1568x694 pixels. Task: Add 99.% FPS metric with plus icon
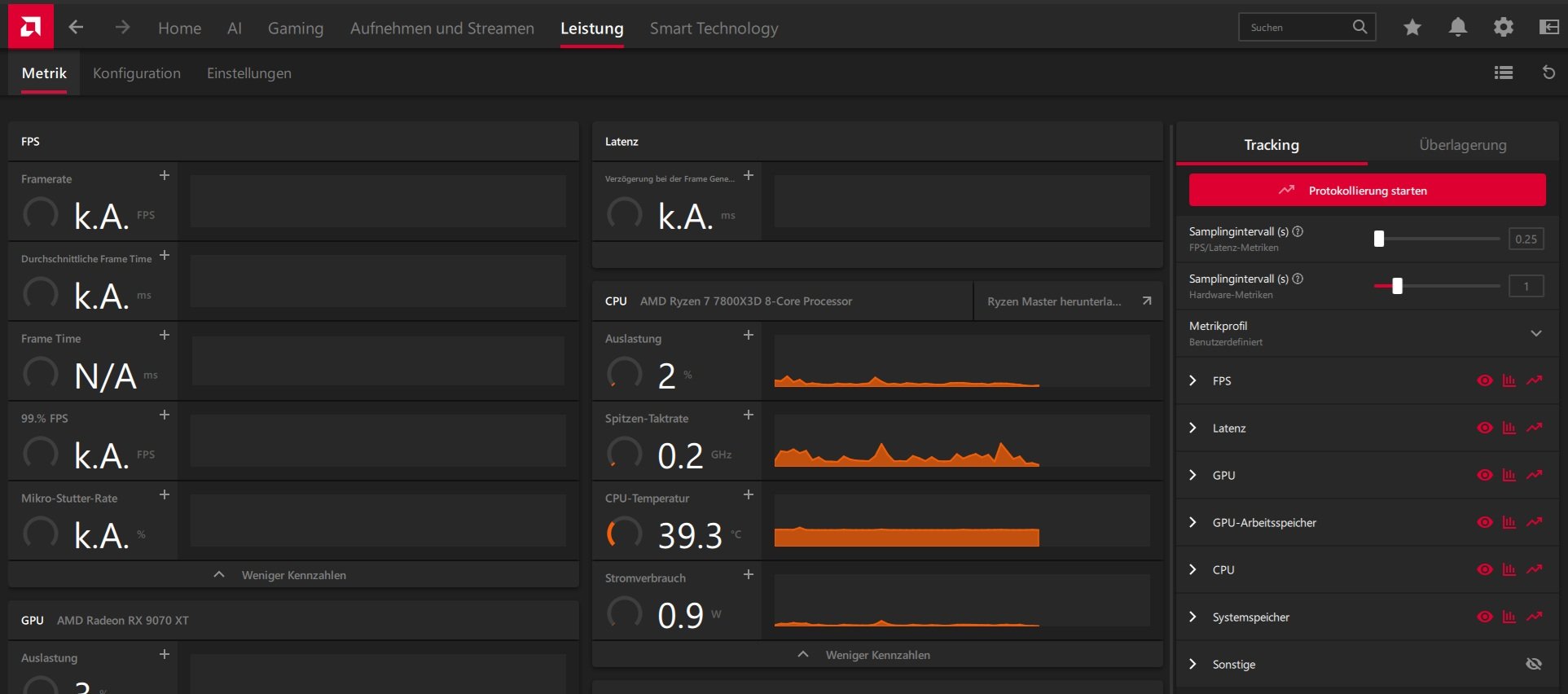(165, 415)
